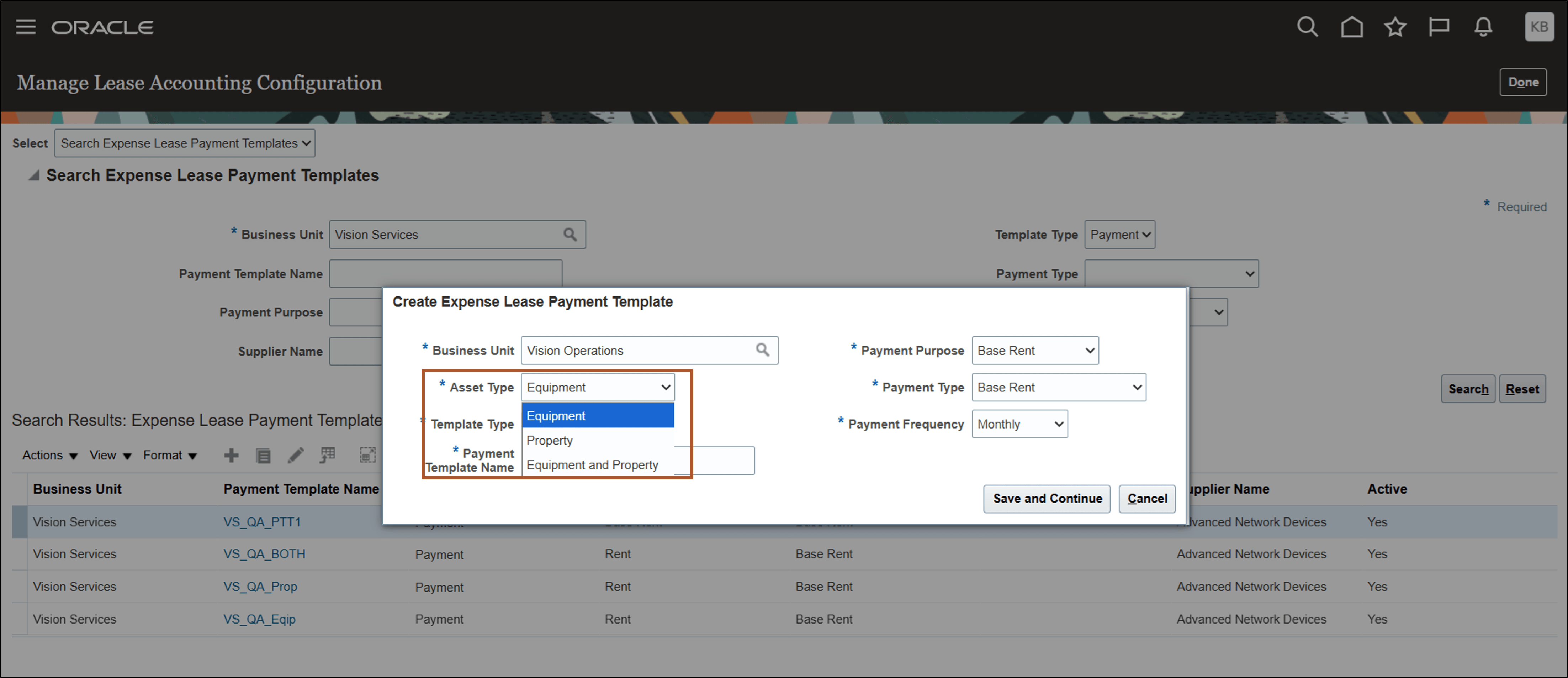
Task: Choose Equipment and Property asset type option
Action: click(x=592, y=464)
